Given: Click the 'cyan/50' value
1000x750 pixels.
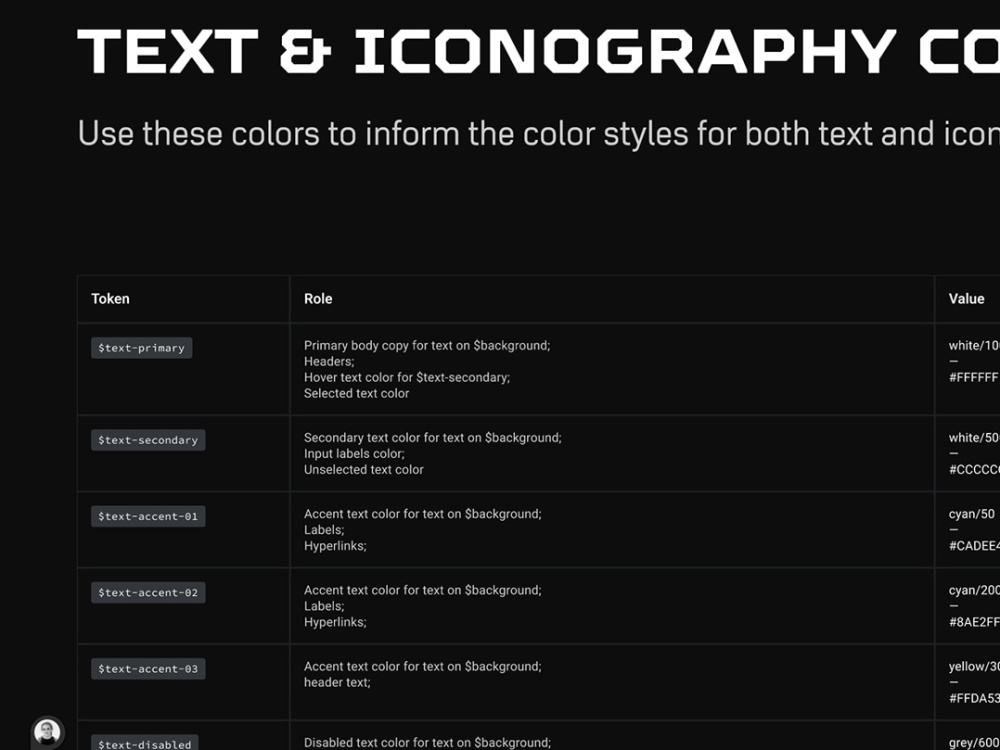Looking at the screenshot, I should click(971, 513).
